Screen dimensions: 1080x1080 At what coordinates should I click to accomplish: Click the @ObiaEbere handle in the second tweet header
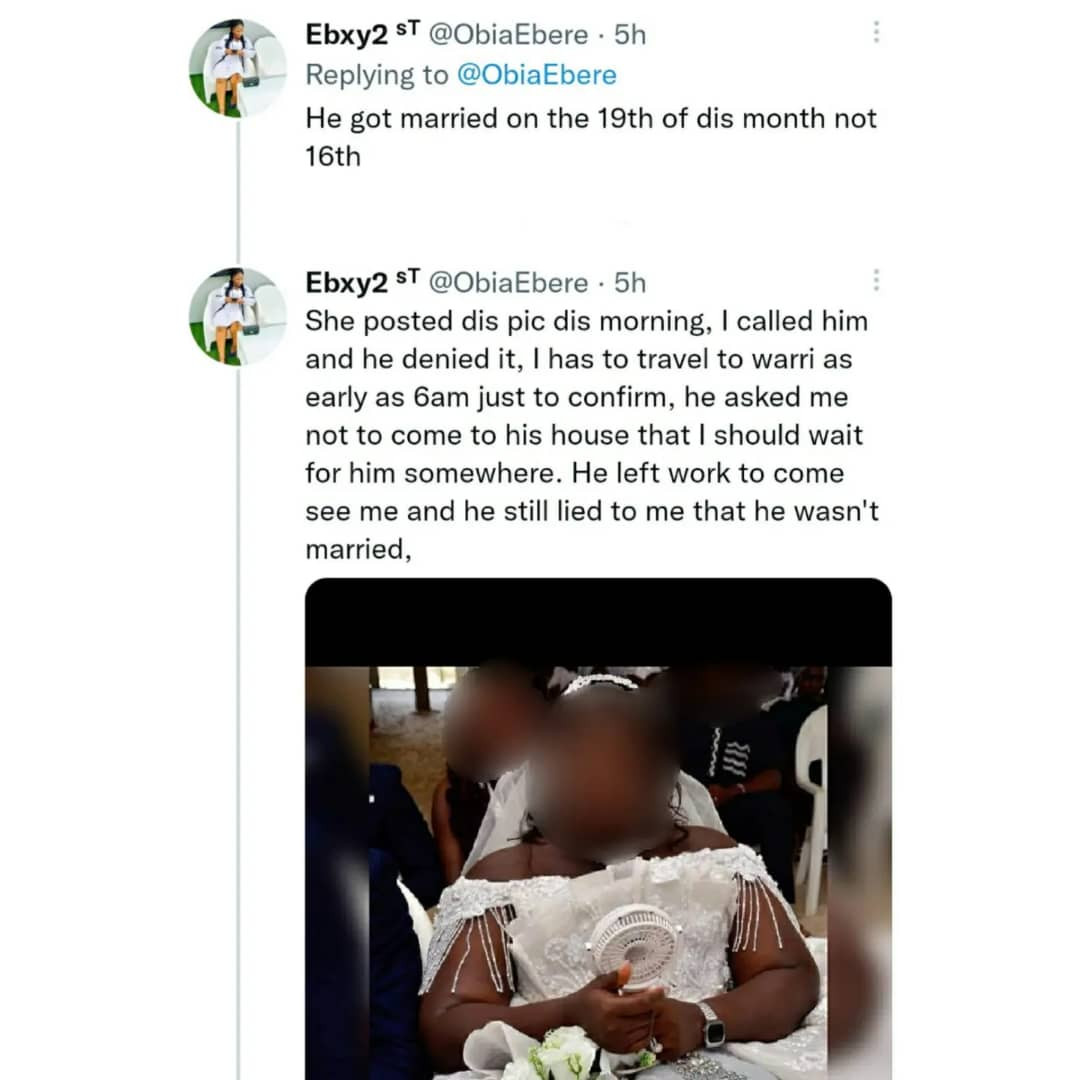(x=508, y=283)
